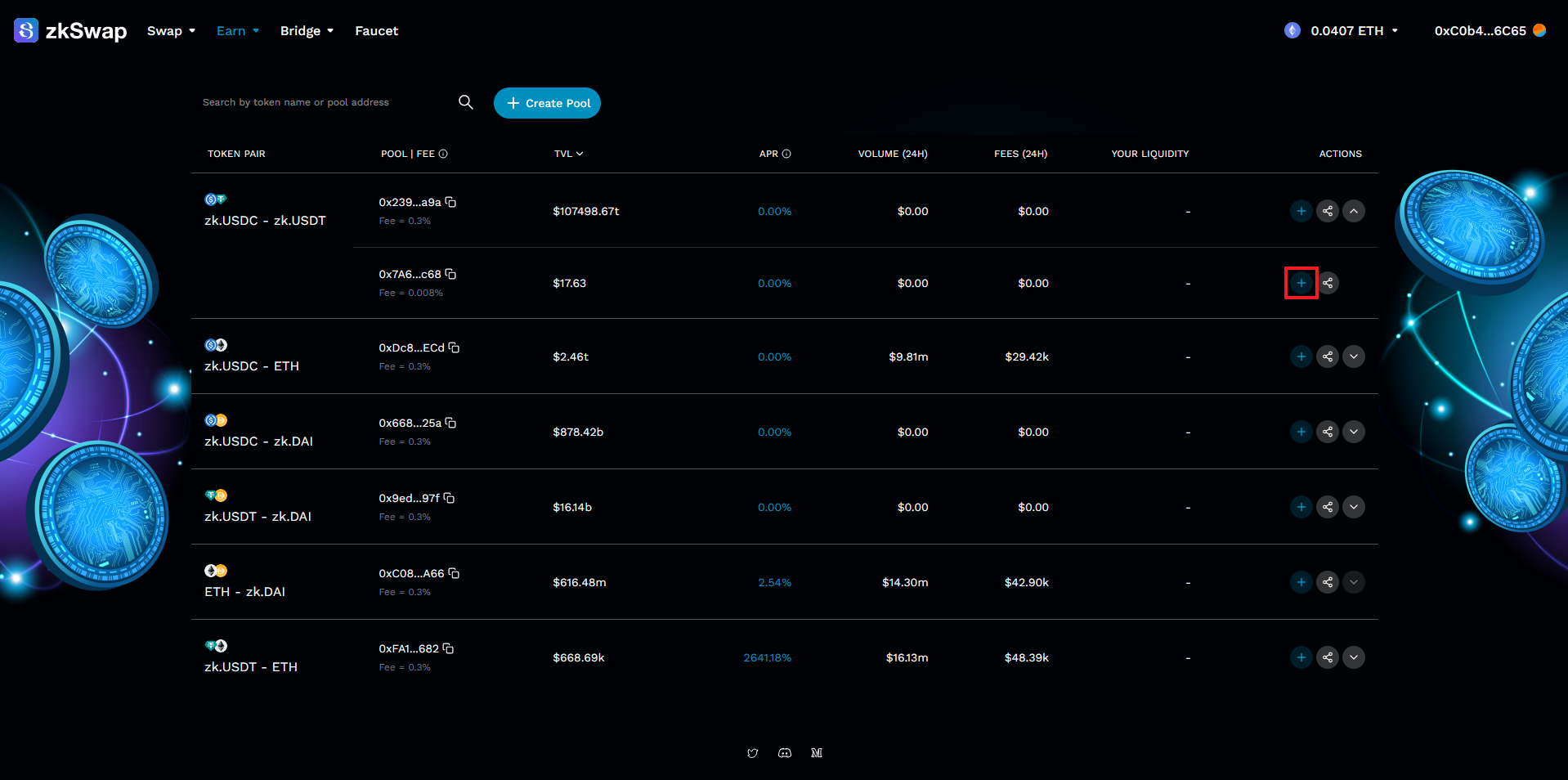Focus the token or pool search field

click(x=323, y=102)
